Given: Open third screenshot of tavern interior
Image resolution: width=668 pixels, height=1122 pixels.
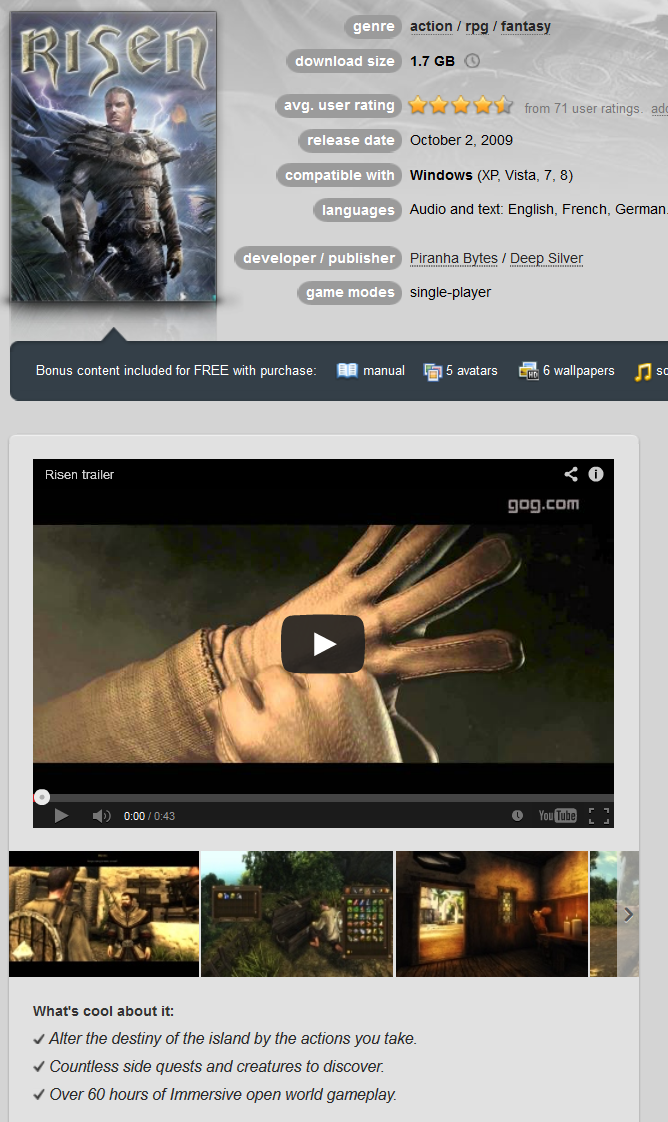Looking at the screenshot, I should coord(492,914).
